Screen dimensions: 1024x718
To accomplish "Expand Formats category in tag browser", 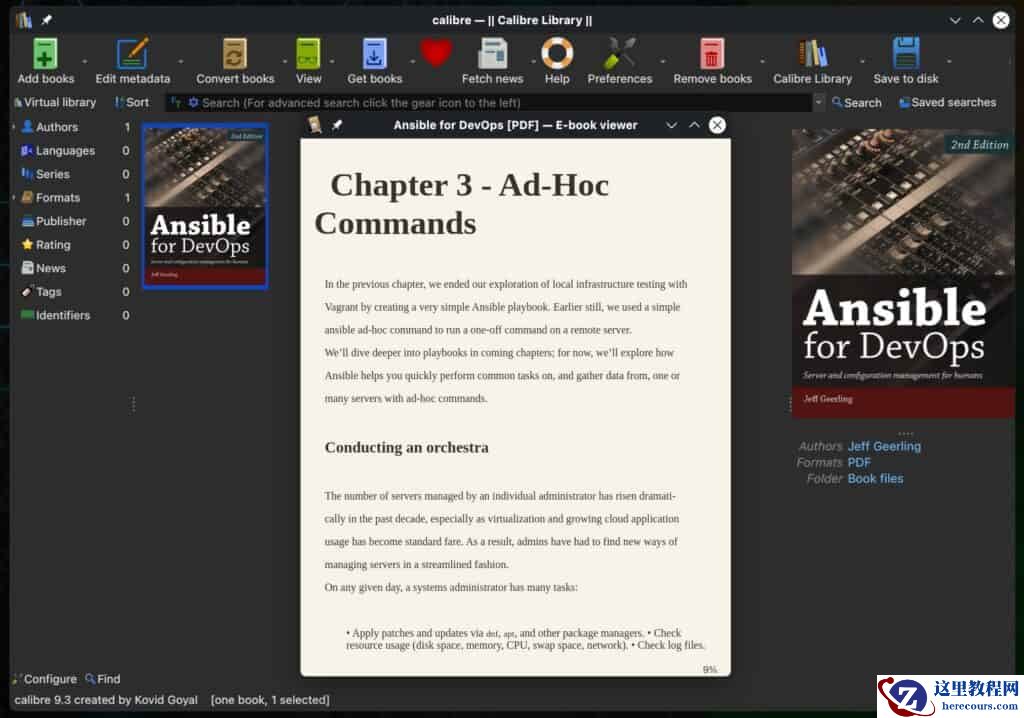I will (14, 197).
